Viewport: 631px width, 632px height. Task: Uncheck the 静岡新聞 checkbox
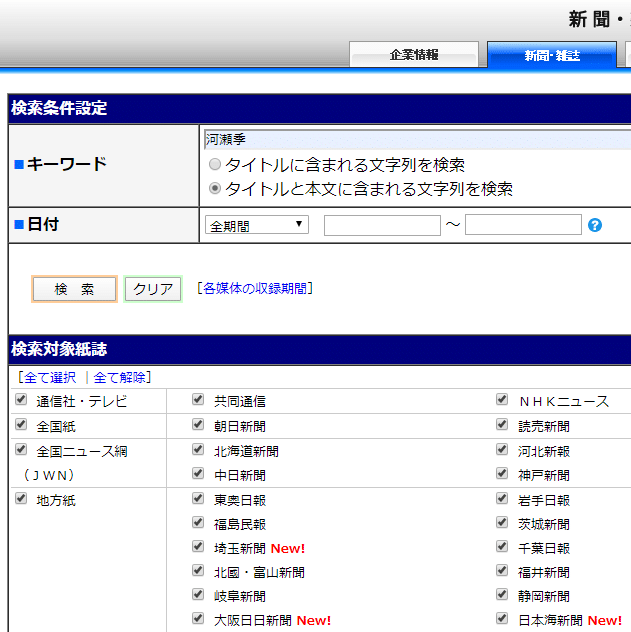tap(502, 595)
